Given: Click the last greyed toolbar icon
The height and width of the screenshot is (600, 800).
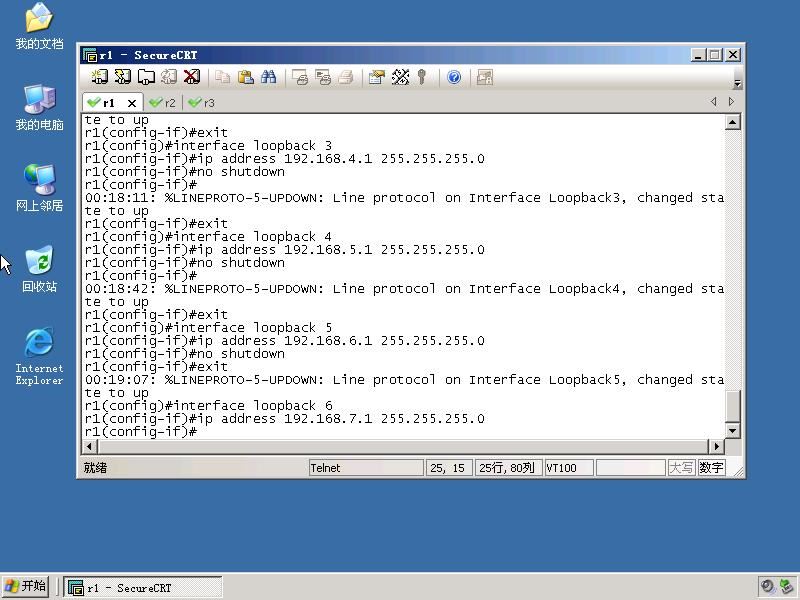Looking at the screenshot, I should pos(484,77).
